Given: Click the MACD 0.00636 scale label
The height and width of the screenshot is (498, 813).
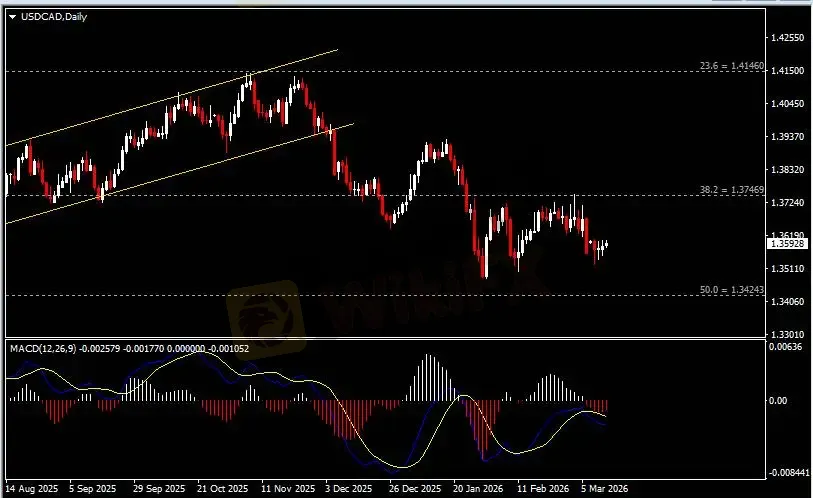Looking at the screenshot, I should pos(785,348).
